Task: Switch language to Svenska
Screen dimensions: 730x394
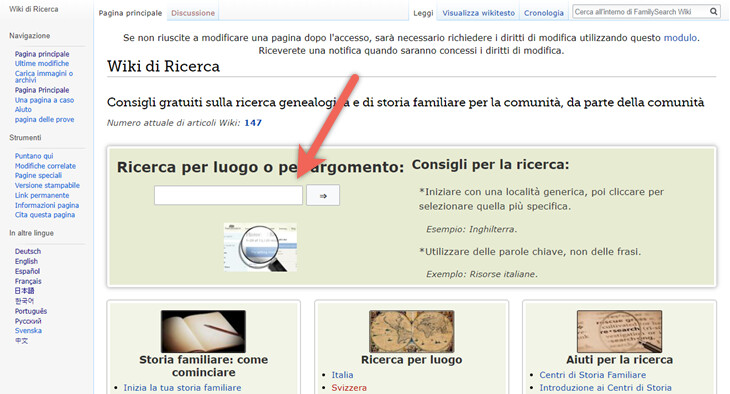Action: click(x=28, y=331)
